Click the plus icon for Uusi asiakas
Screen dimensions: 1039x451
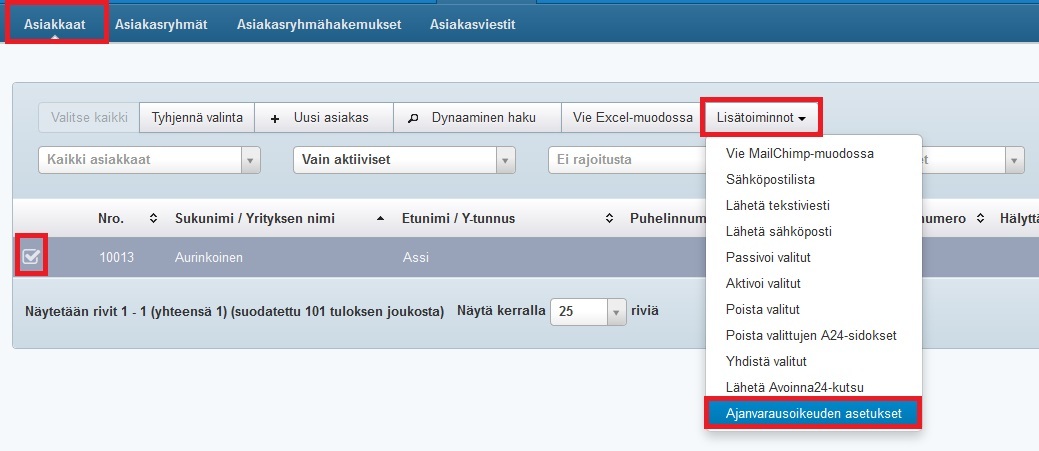point(275,118)
